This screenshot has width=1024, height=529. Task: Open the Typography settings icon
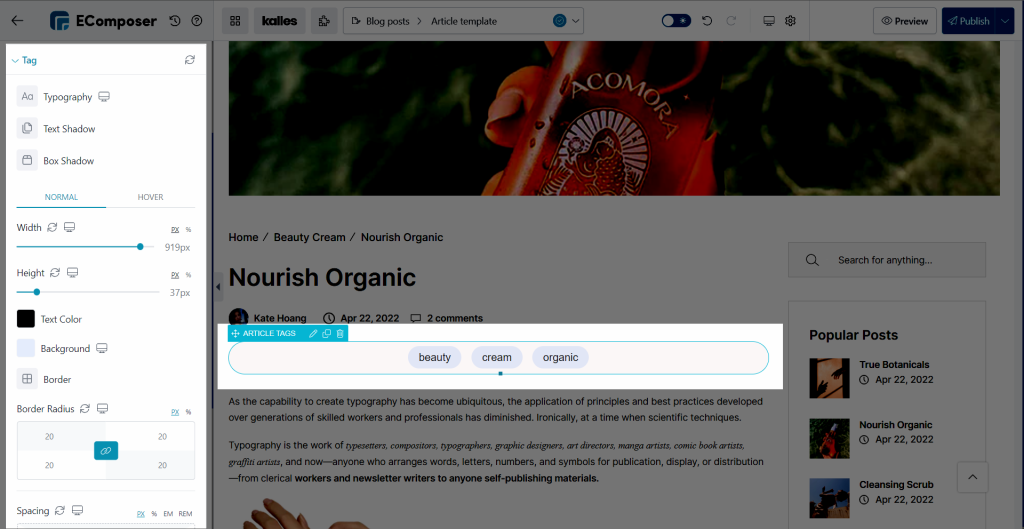[27, 97]
